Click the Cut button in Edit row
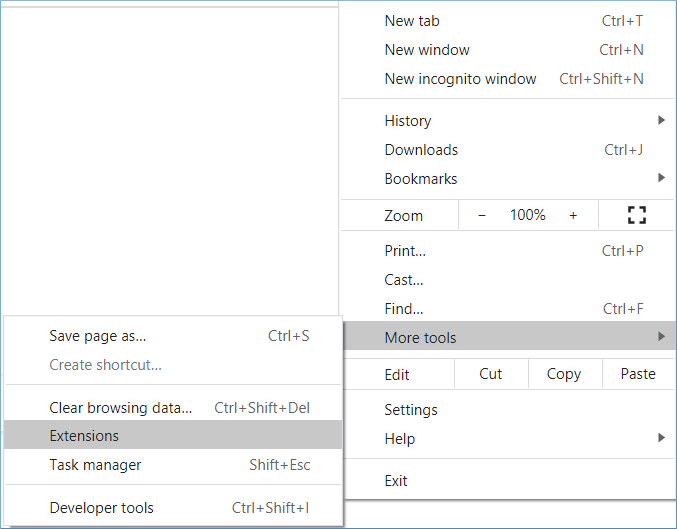 pyautogui.click(x=491, y=374)
